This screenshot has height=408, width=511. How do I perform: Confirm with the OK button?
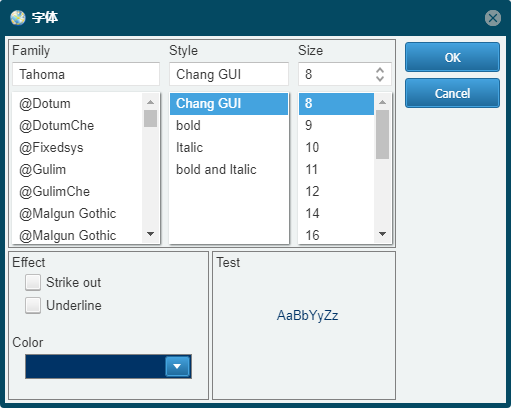pos(452,57)
